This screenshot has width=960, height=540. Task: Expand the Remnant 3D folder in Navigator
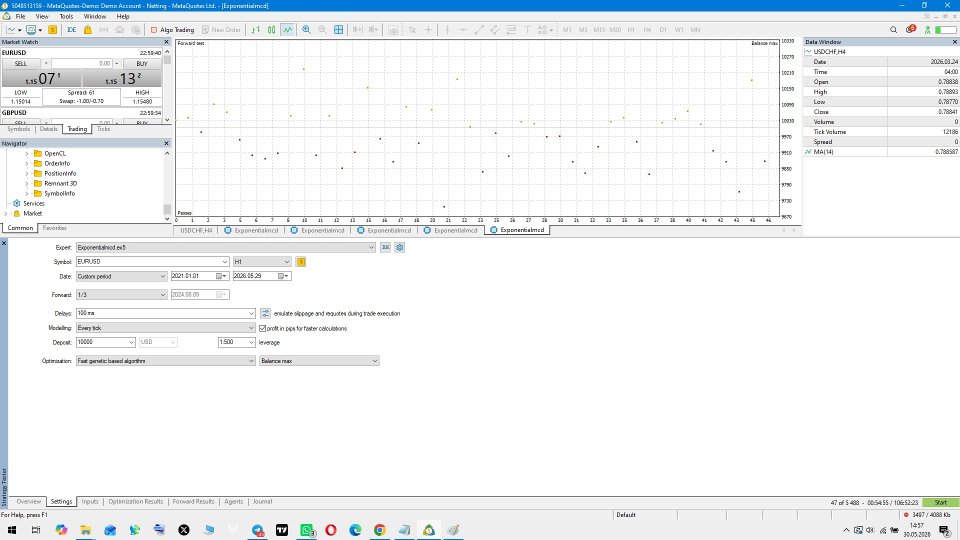(x=26, y=183)
